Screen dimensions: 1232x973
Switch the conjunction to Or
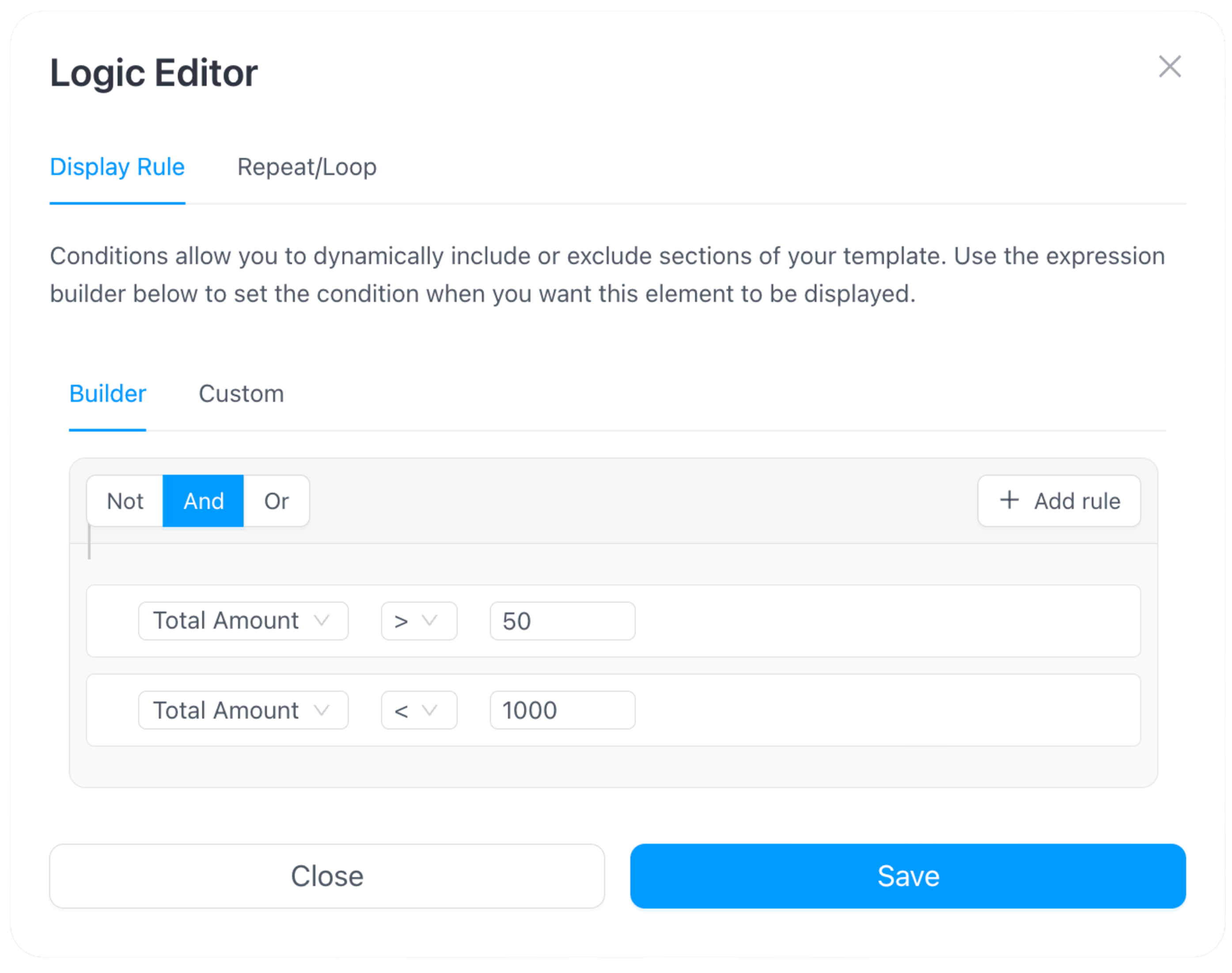(277, 501)
